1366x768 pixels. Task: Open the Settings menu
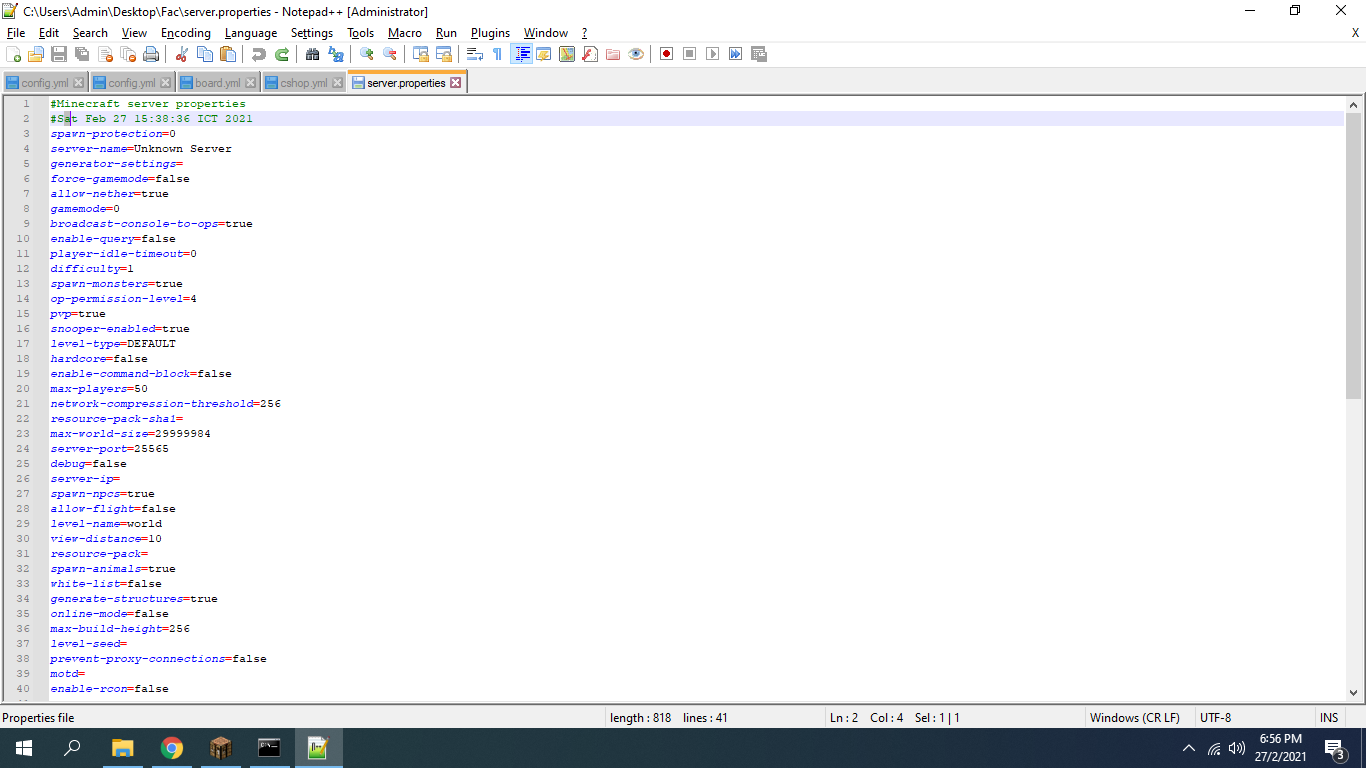tap(312, 33)
